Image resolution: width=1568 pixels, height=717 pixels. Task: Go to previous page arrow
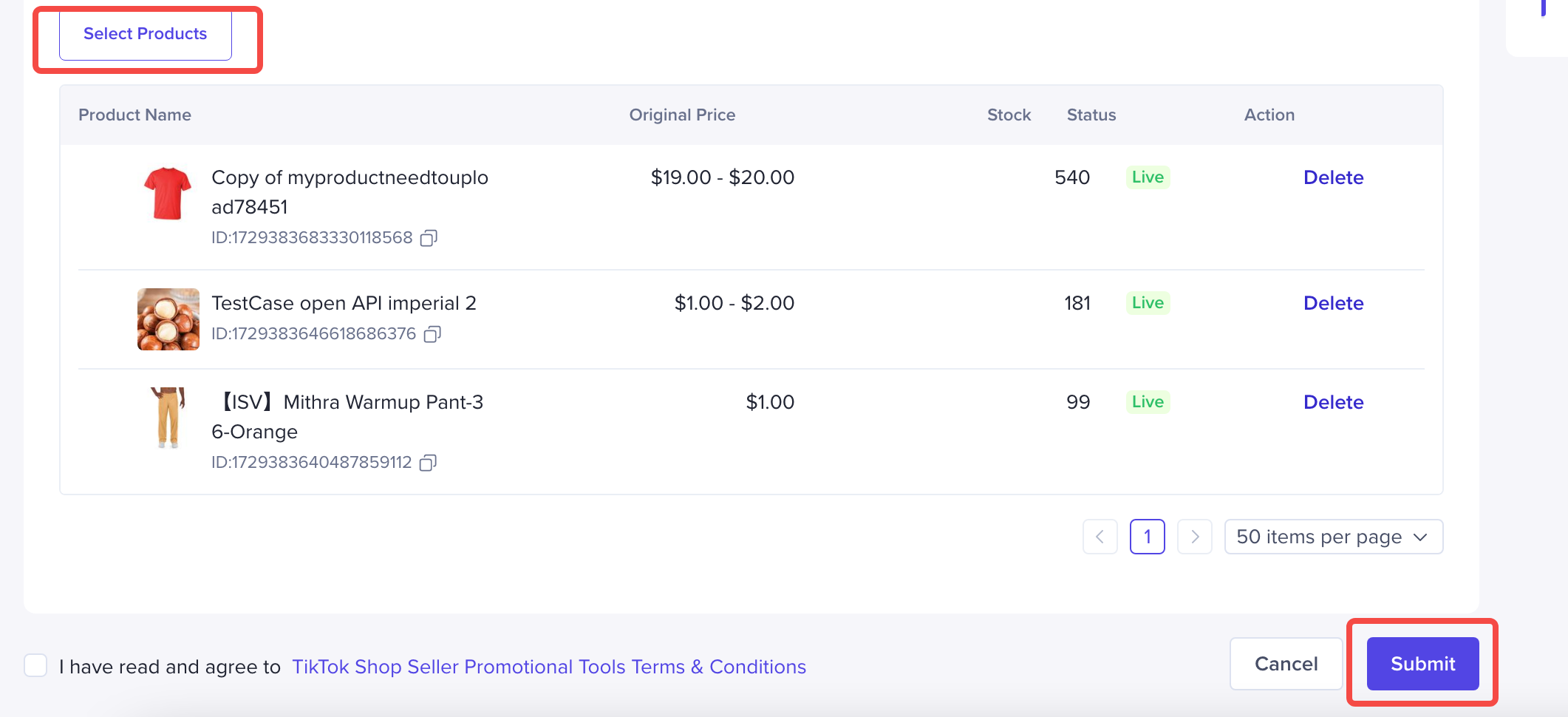coord(1100,537)
